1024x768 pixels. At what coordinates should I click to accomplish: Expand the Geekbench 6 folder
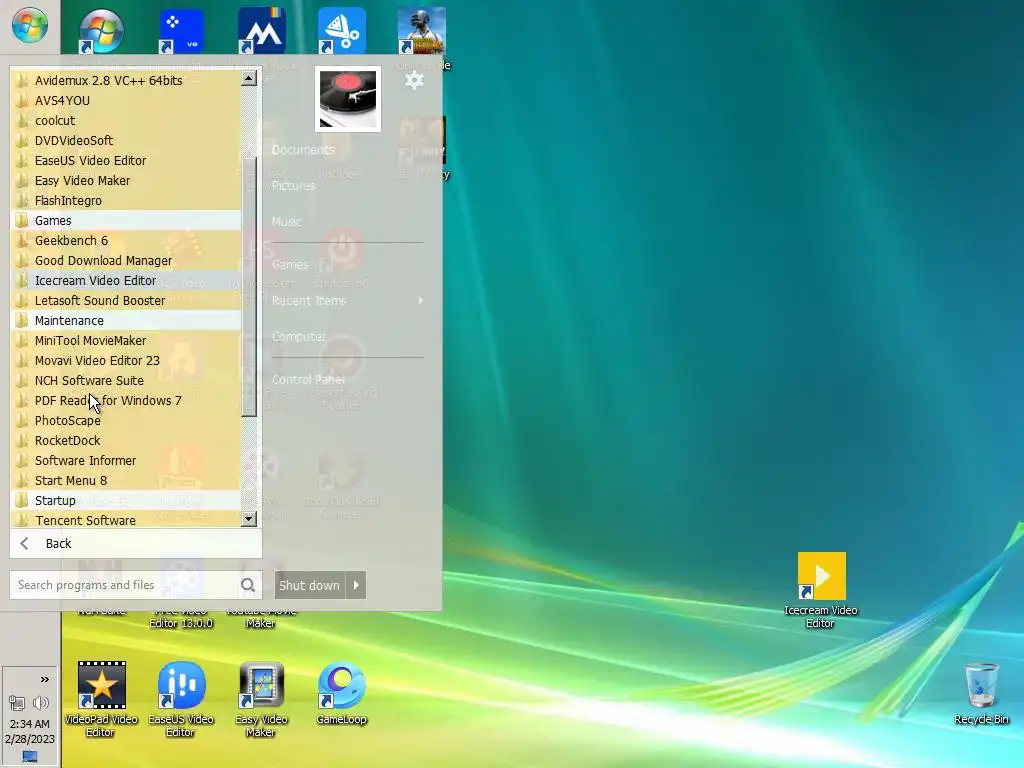[126, 240]
